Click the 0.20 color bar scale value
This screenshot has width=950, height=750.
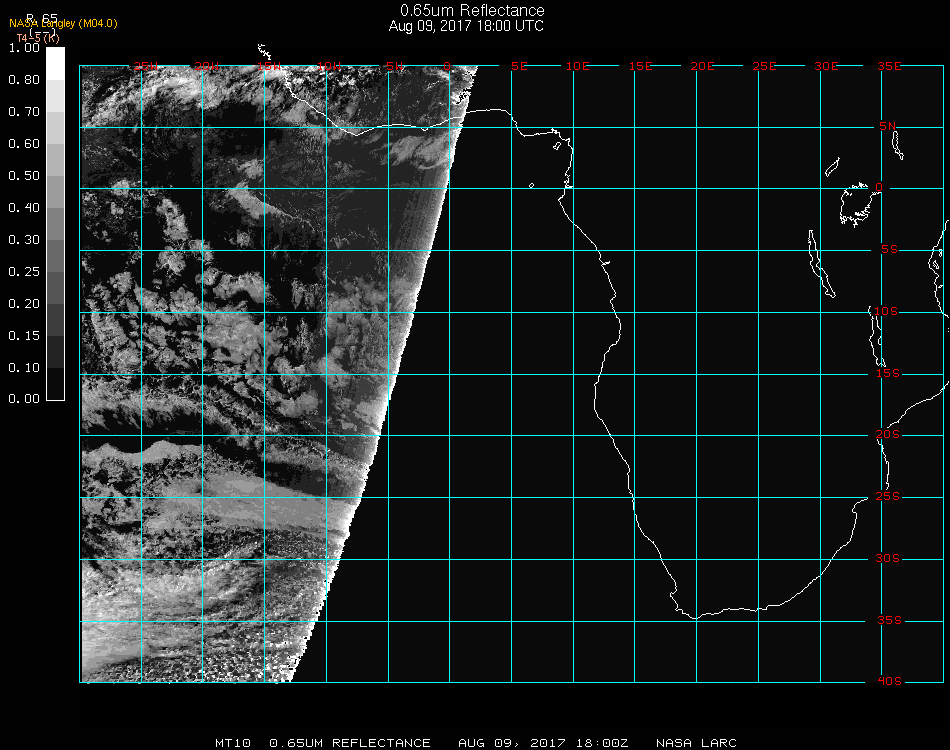(x=24, y=304)
